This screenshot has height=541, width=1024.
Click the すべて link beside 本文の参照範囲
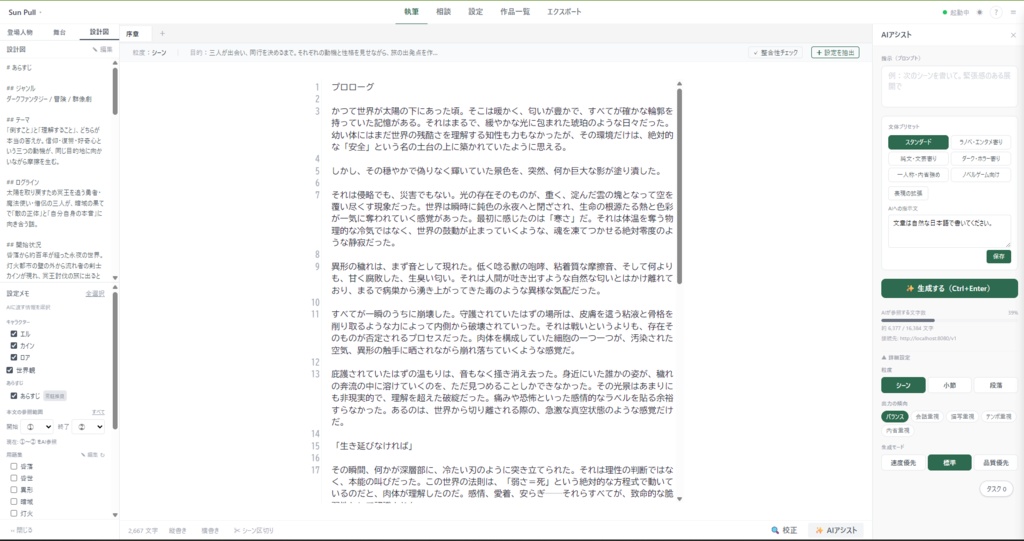coord(98,412)
